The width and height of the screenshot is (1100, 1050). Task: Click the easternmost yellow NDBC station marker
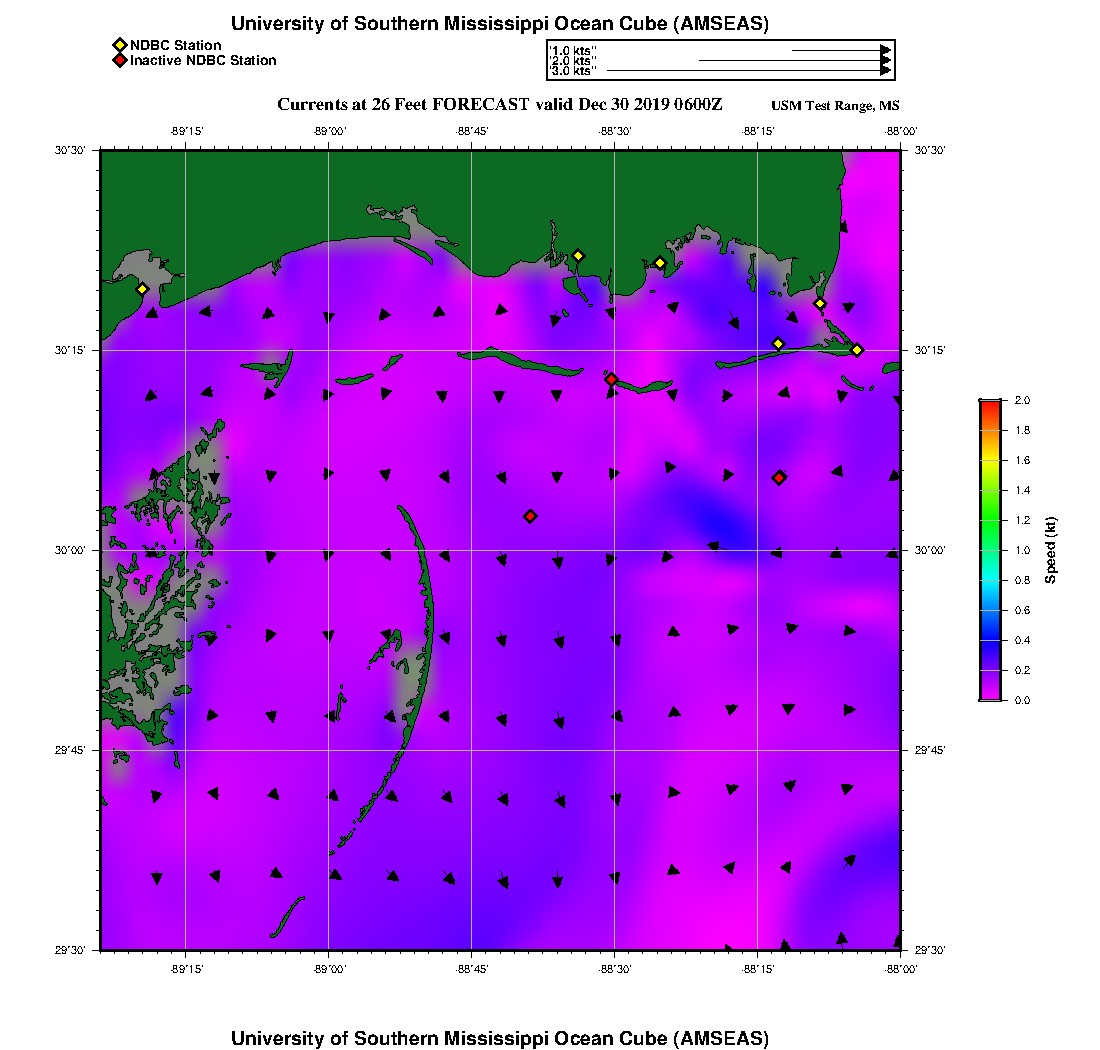(857, 349)
